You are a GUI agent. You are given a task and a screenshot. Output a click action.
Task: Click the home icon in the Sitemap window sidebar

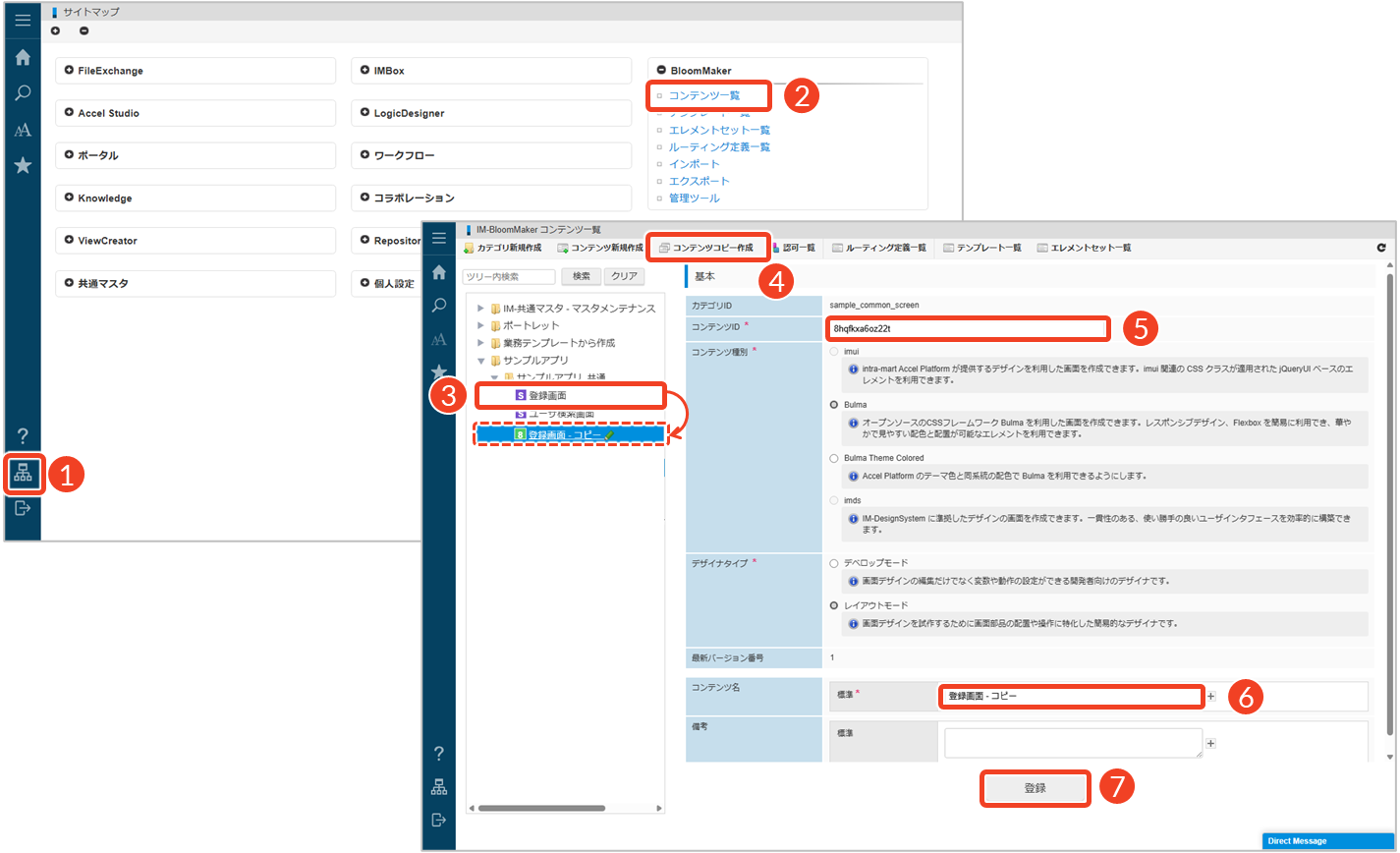(23, 58)
